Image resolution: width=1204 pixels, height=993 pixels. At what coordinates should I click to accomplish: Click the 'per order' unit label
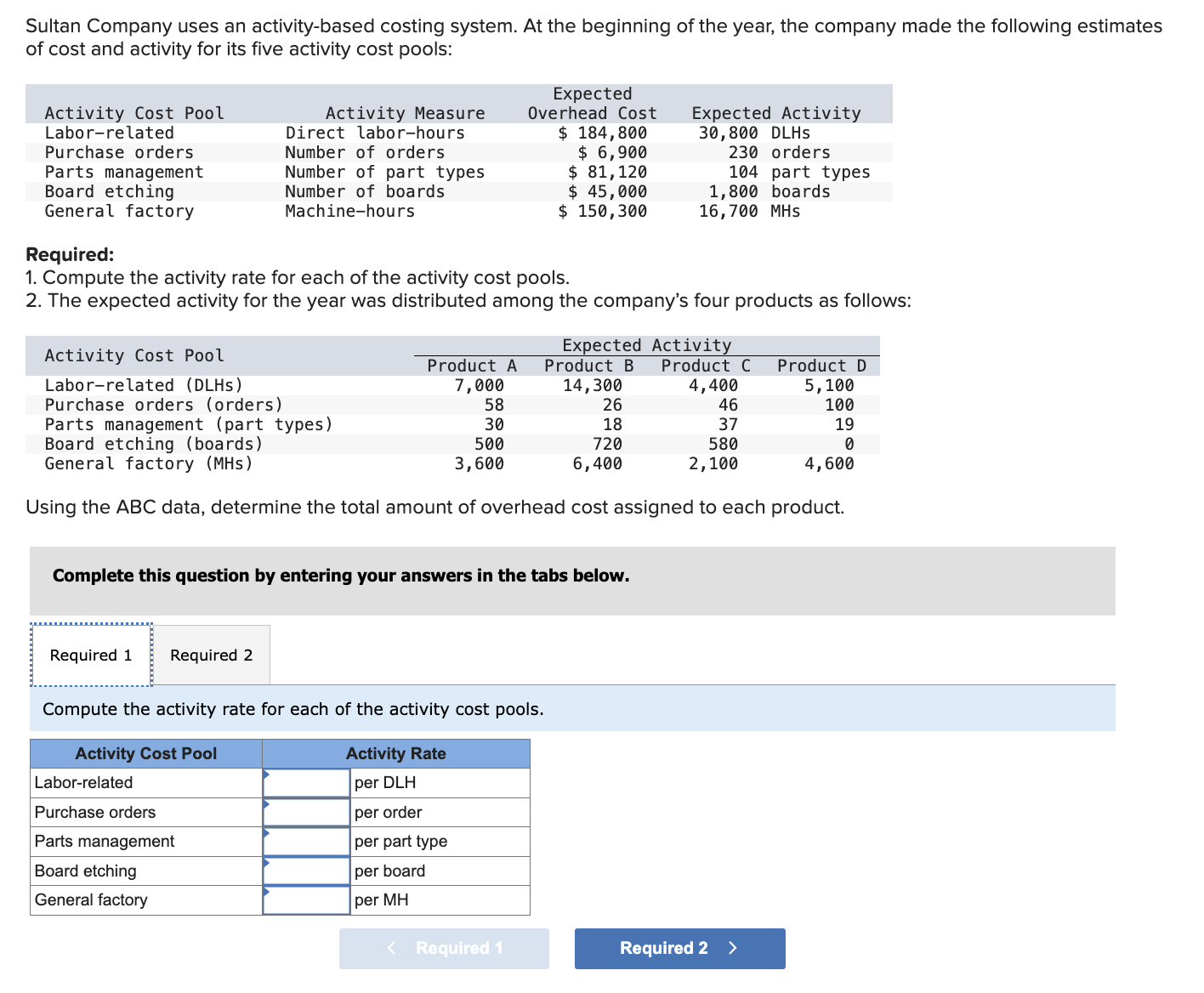point(389,812)
